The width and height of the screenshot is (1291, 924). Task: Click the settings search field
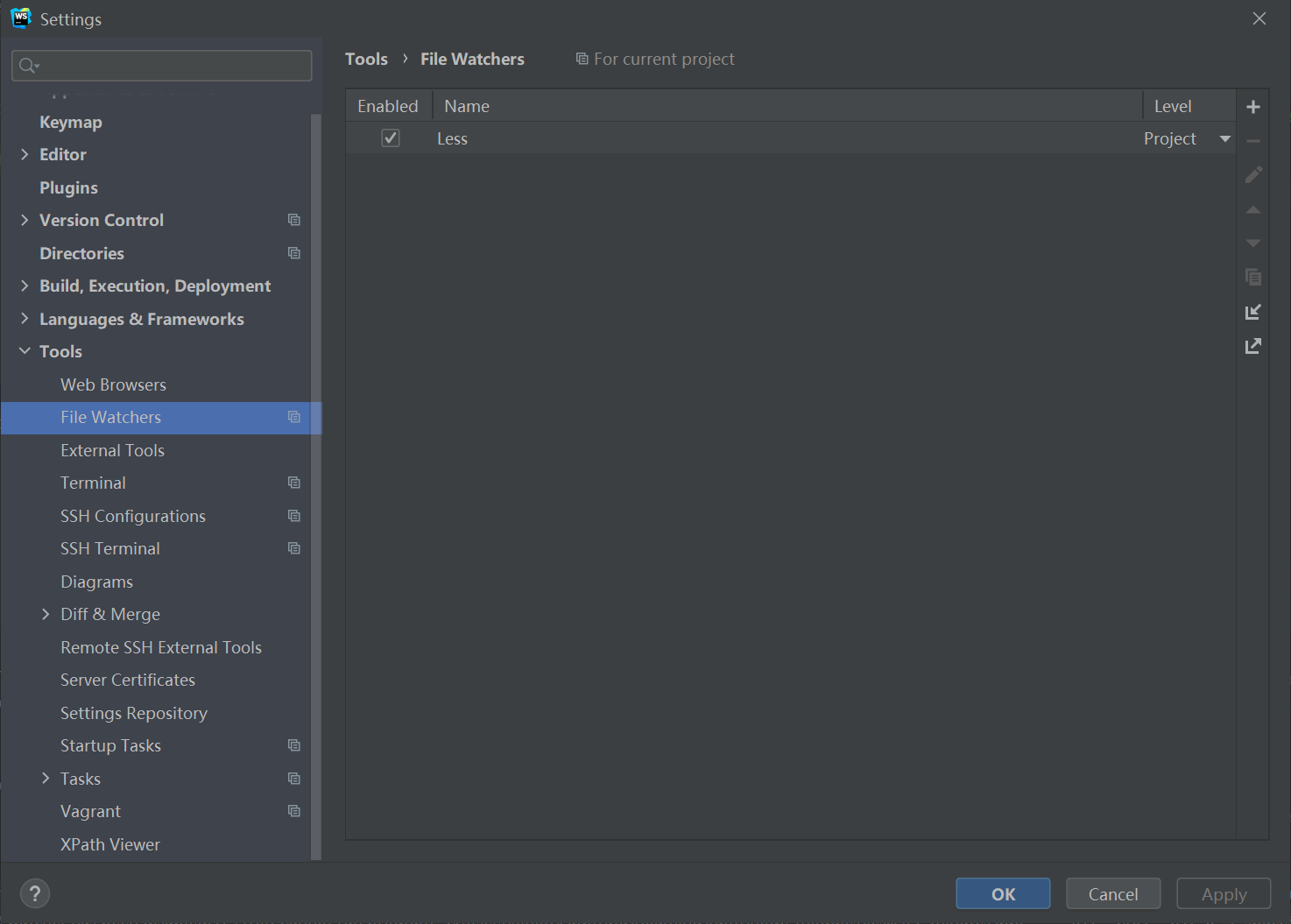pyautogui.click(x=161, y=65)
